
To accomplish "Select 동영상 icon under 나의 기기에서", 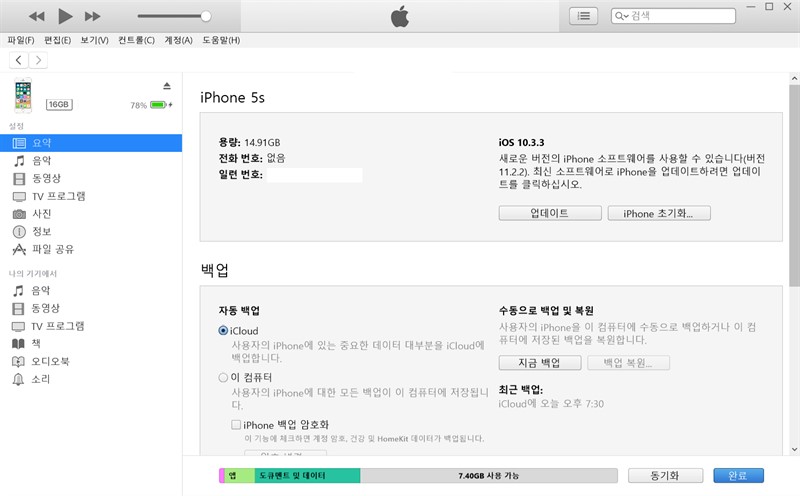I will (18, 308).
